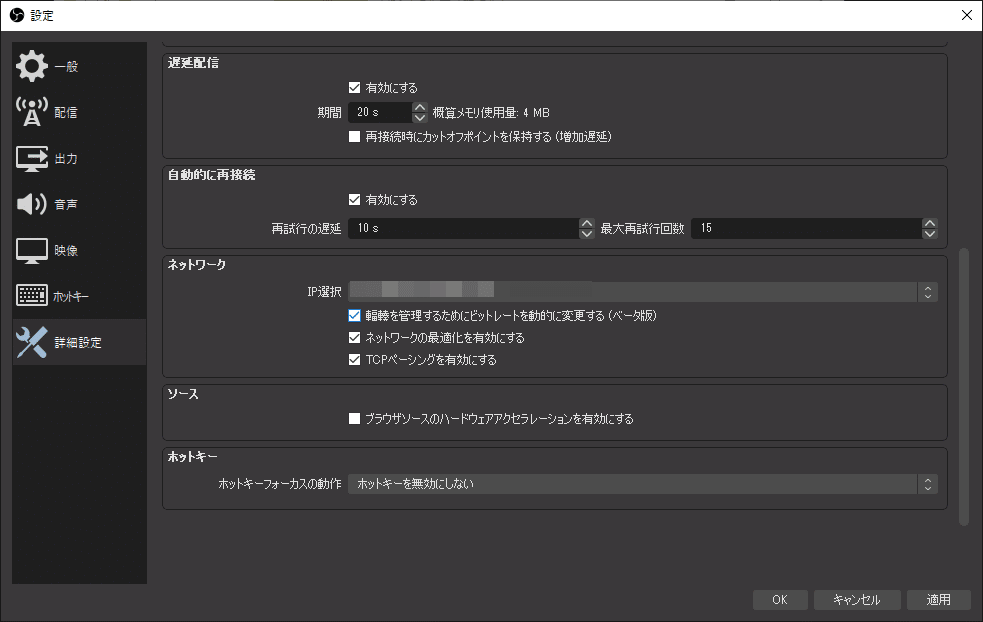Click the 概算メモリ使用量: 4 MB text

click(491, 113)
